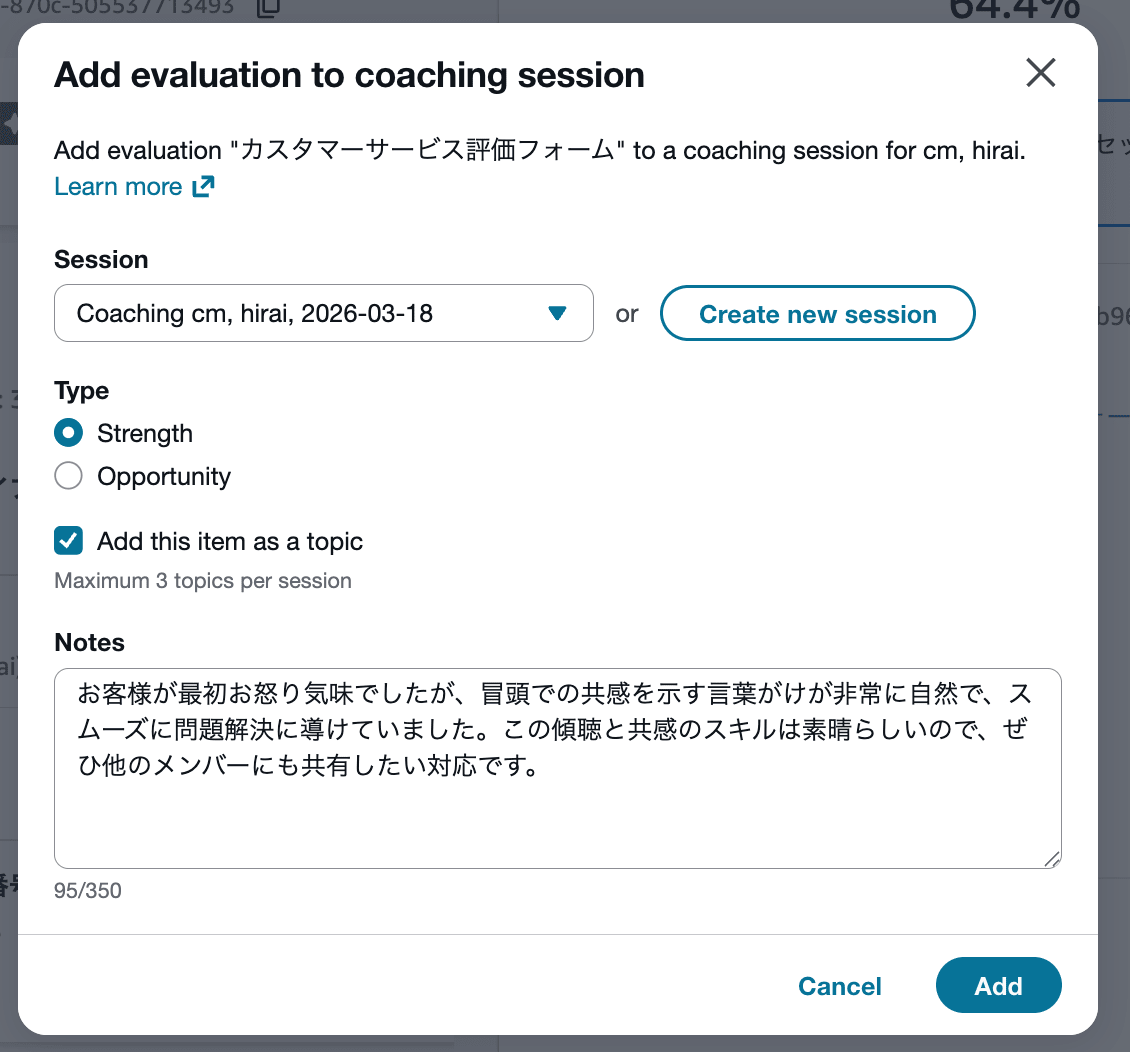Click the resize handle of the Notes box
Viewport: 1130px width, 1052px height.
point(1051,858)
